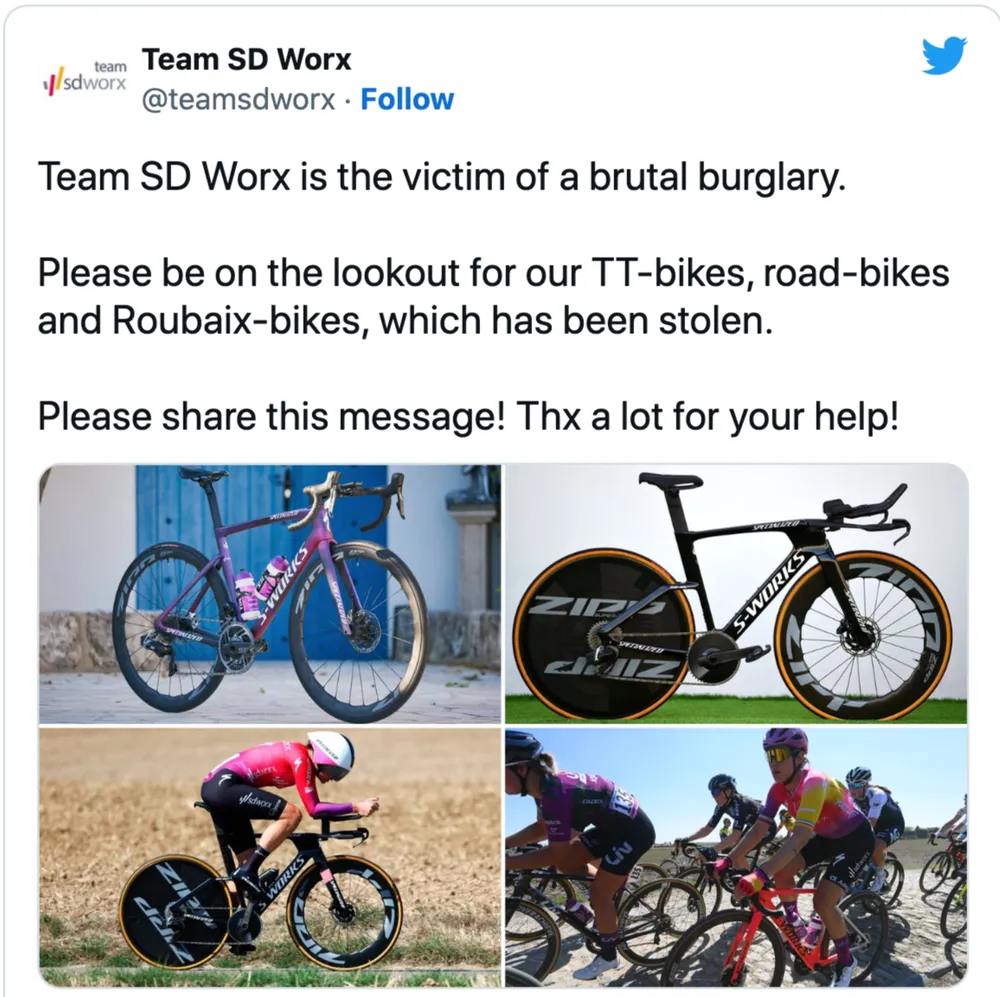
Task: Click the @teamsdworx handle
Action: point(238,100)
